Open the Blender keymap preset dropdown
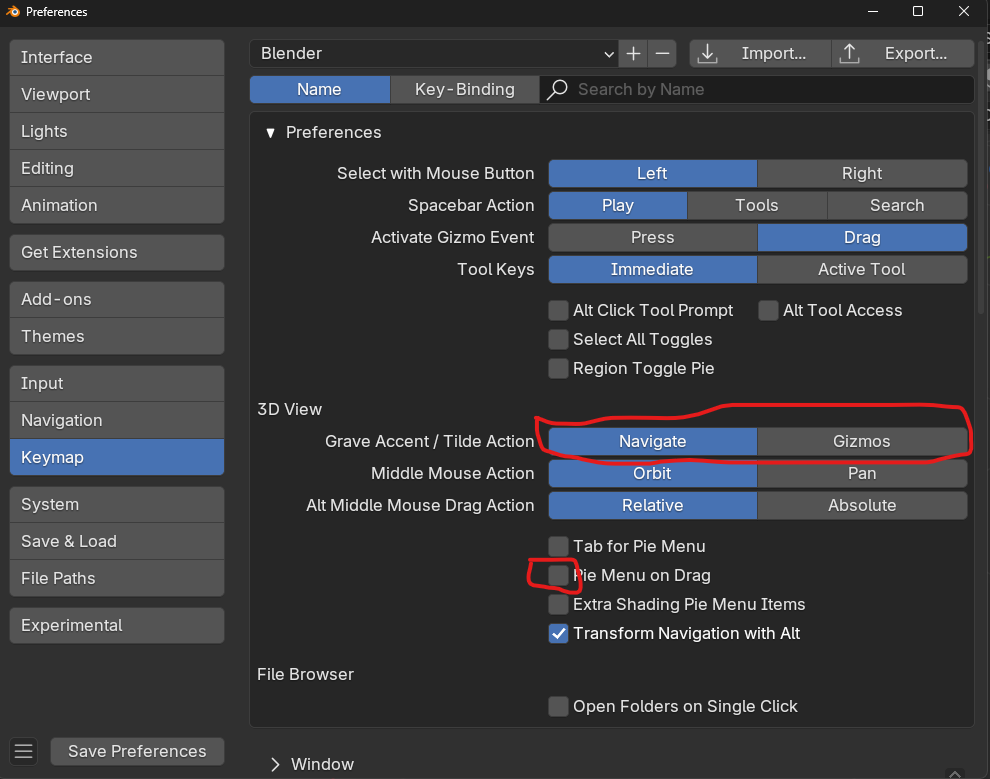990x779 pixels. click(x=436, y=54)
